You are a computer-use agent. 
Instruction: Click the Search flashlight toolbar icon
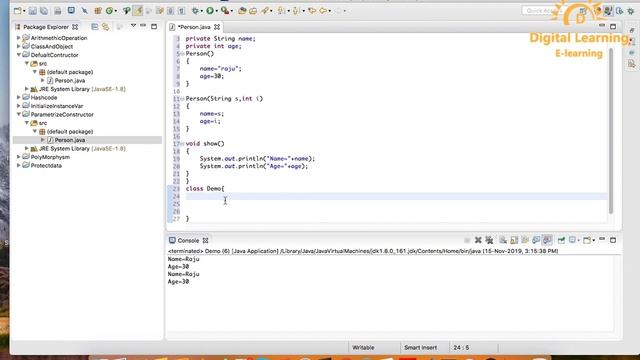(264, 11)
